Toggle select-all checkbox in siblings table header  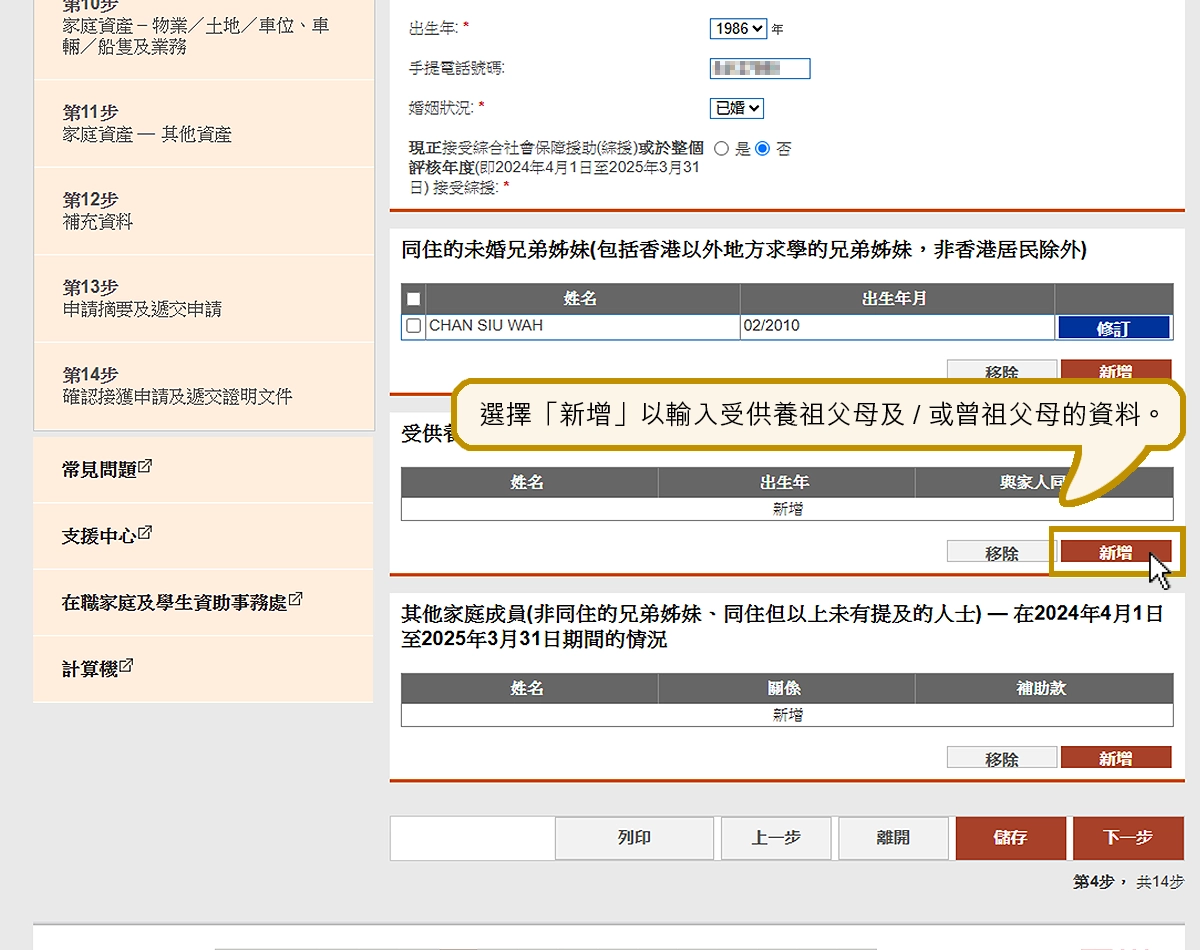coord(414,299)
